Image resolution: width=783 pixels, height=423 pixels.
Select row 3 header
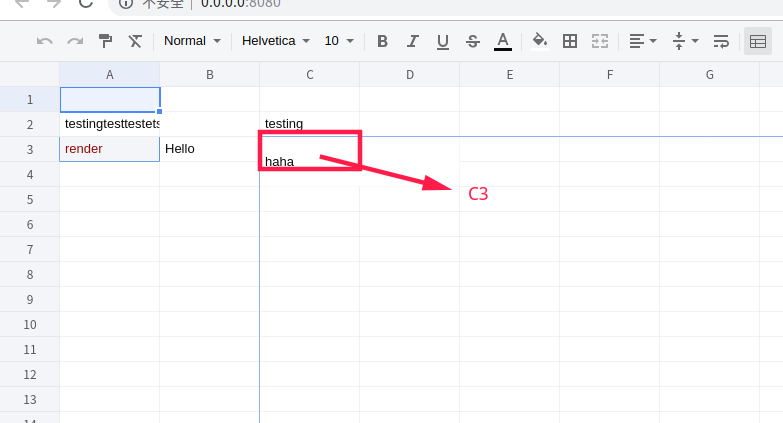tap(30, 149)
